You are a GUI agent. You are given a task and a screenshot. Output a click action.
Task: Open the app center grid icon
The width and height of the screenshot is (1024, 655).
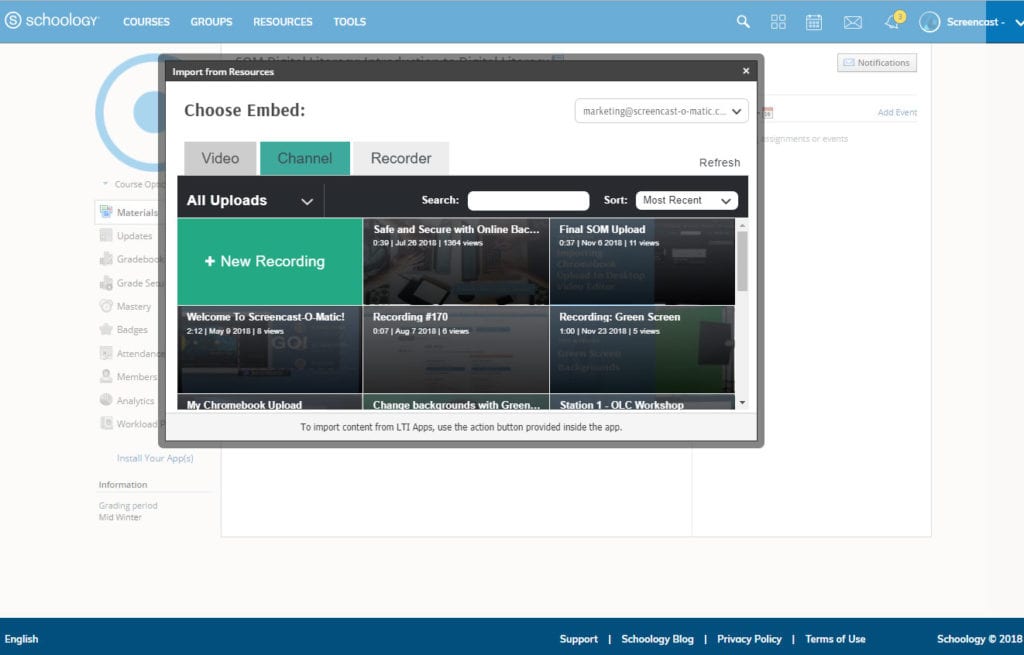(778, 22)
